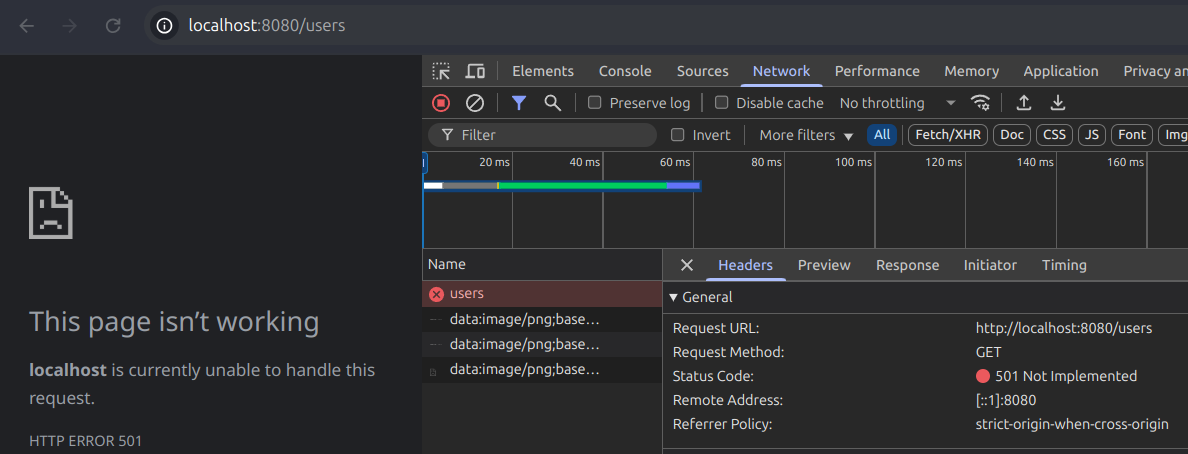The height and width of the screenshot is (454, 1188).
Task: Select the failed users request row
Action: [542, 294]
